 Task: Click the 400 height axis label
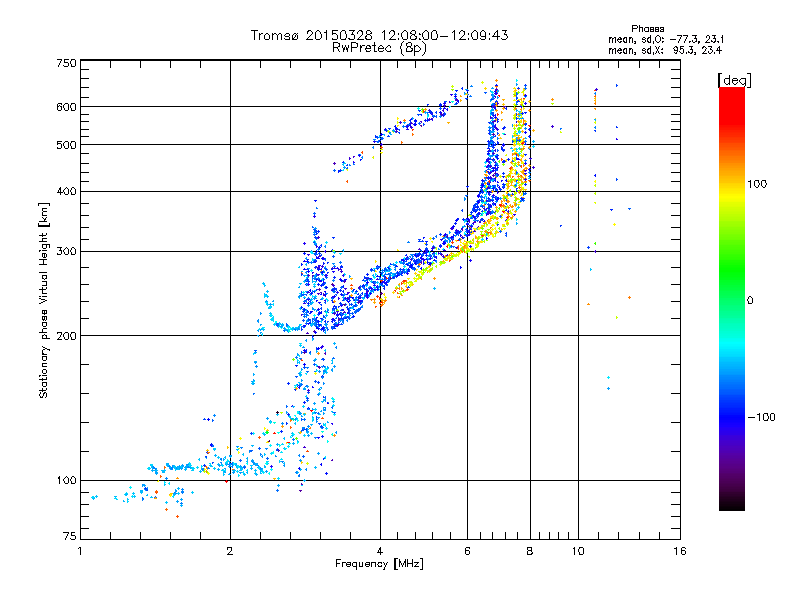tap(66, 192)
